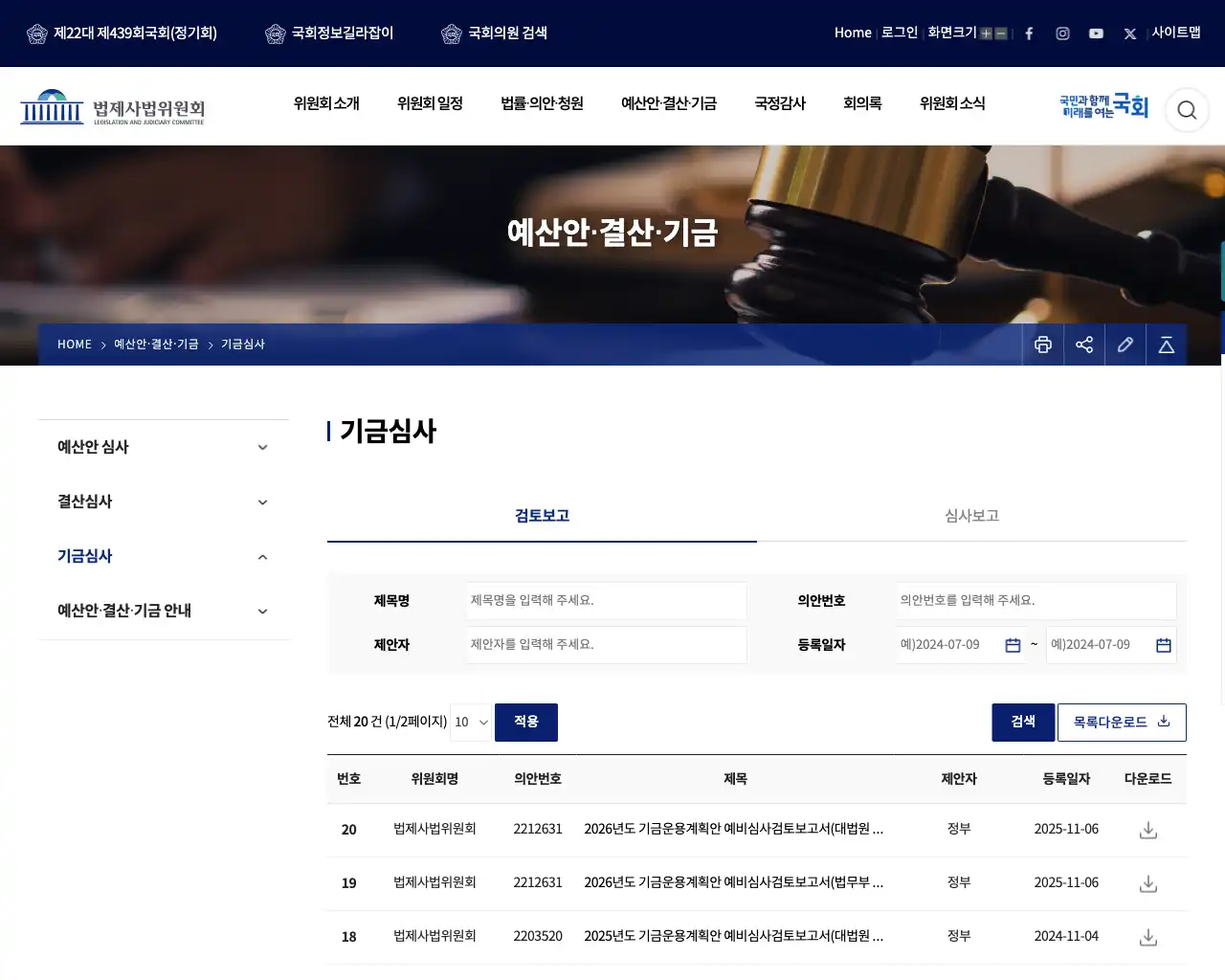Image resolution: width=1225 pixels, height=980 pixels.
Task: Download file for row number 20
Action: tap(1148, 830)
